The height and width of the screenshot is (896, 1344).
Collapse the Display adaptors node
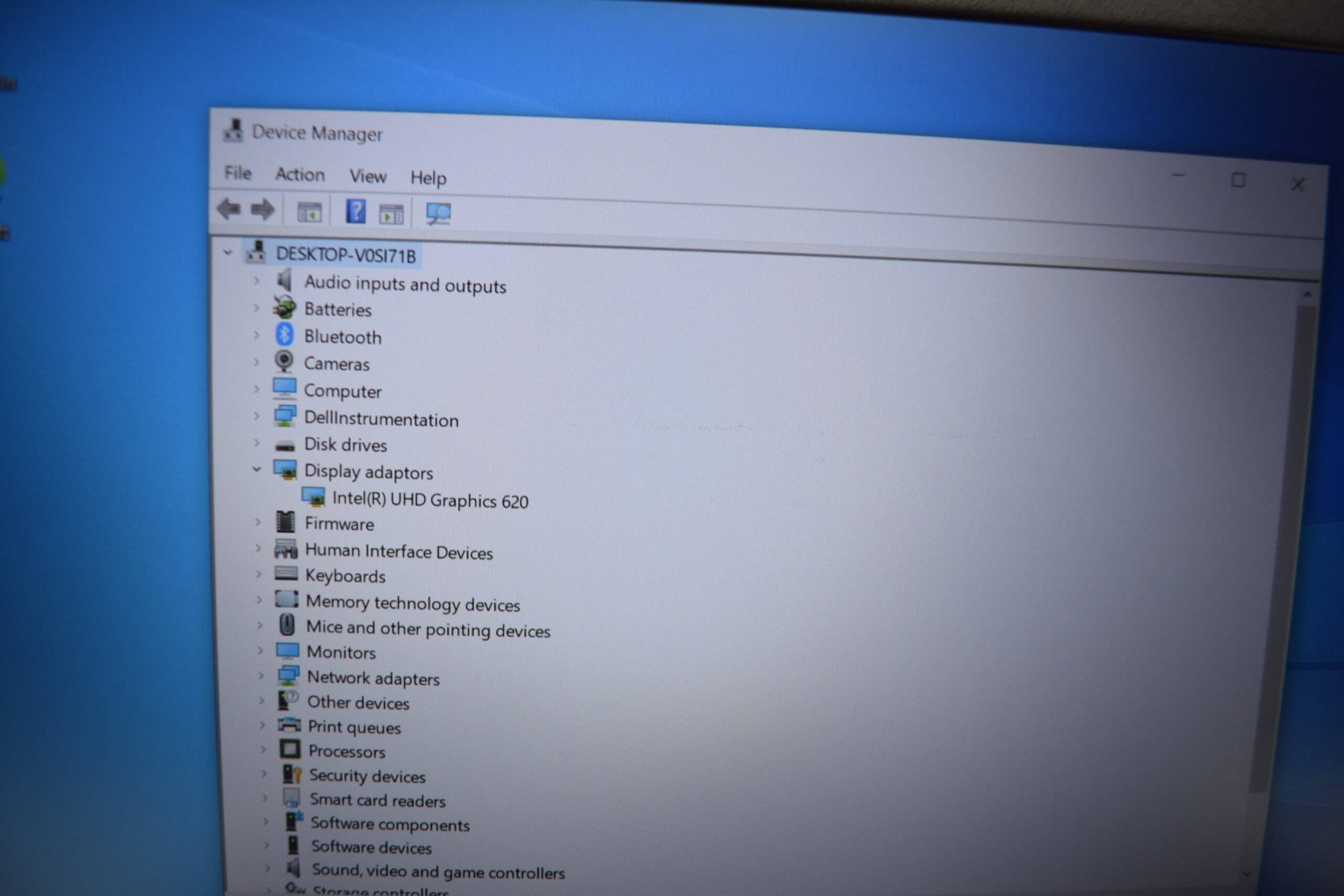(257, 469)
